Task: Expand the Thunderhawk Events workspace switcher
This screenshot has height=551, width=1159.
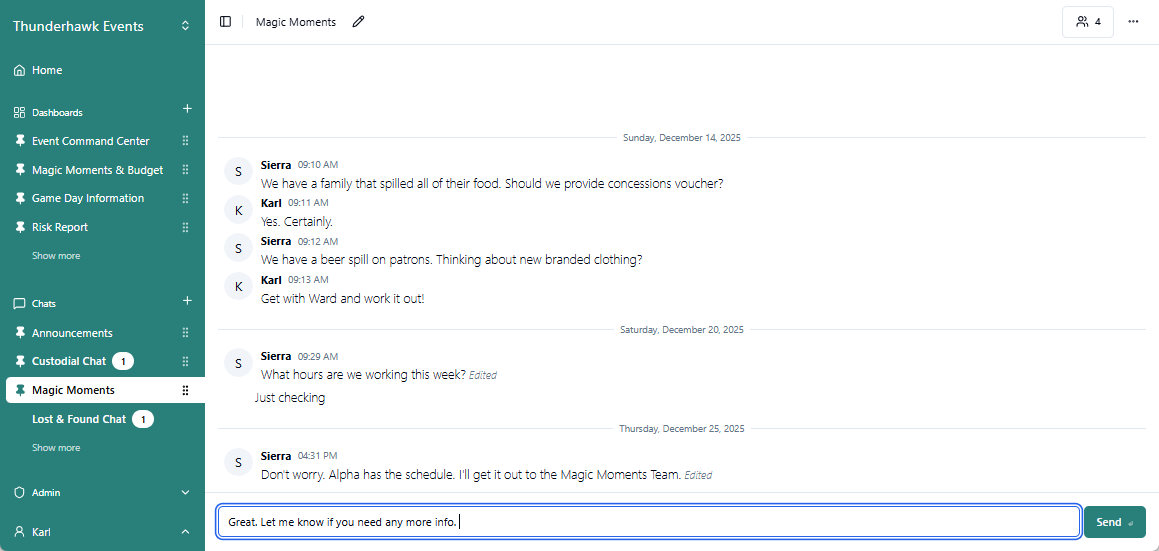Action: (x=185, y=26)
